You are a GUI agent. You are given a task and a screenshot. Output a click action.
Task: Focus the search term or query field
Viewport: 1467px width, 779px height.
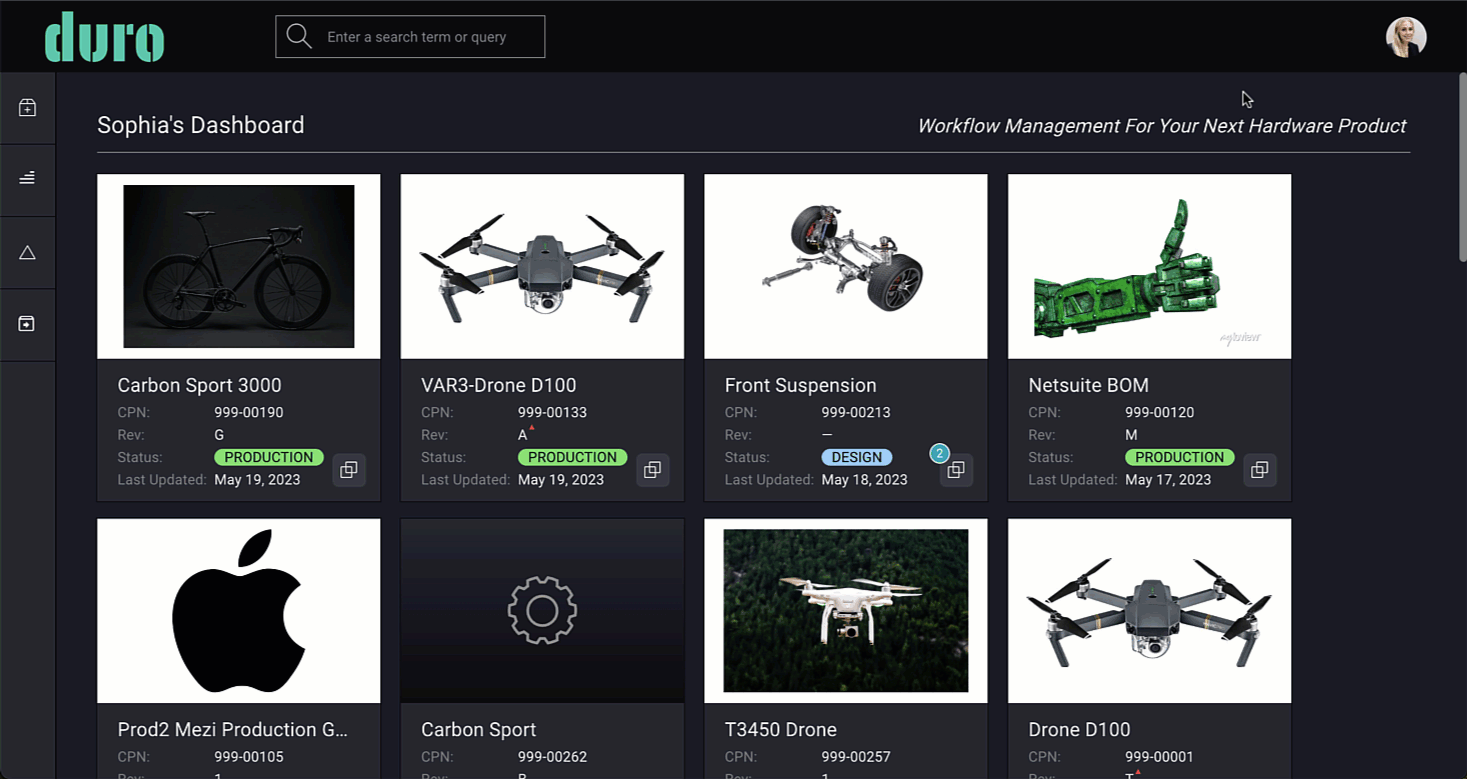410,37
